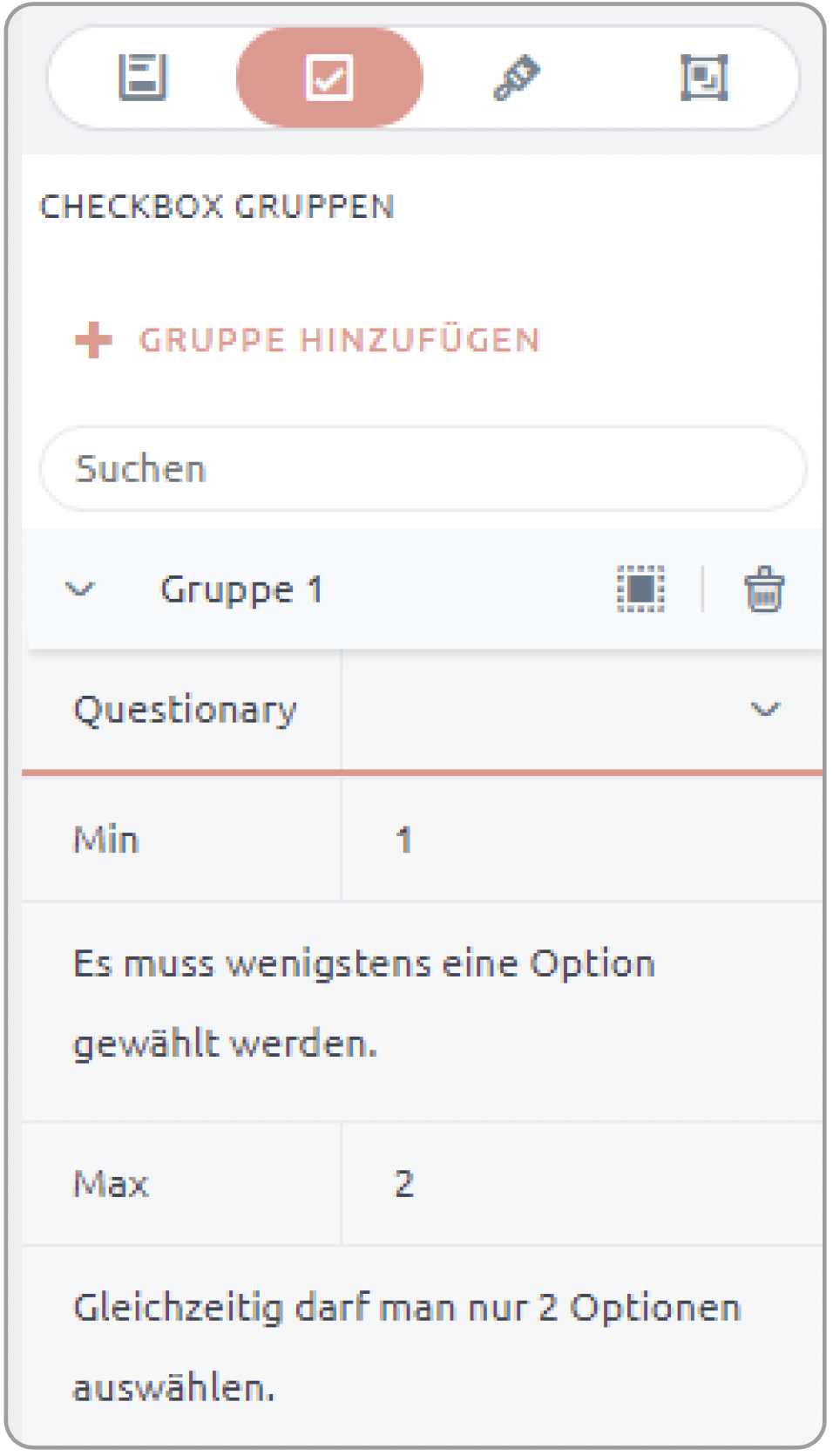Click the select-area icon for Gruppe 1
Screen dimensions: 833x1456
pyautogui.click(x=641, y=589)
